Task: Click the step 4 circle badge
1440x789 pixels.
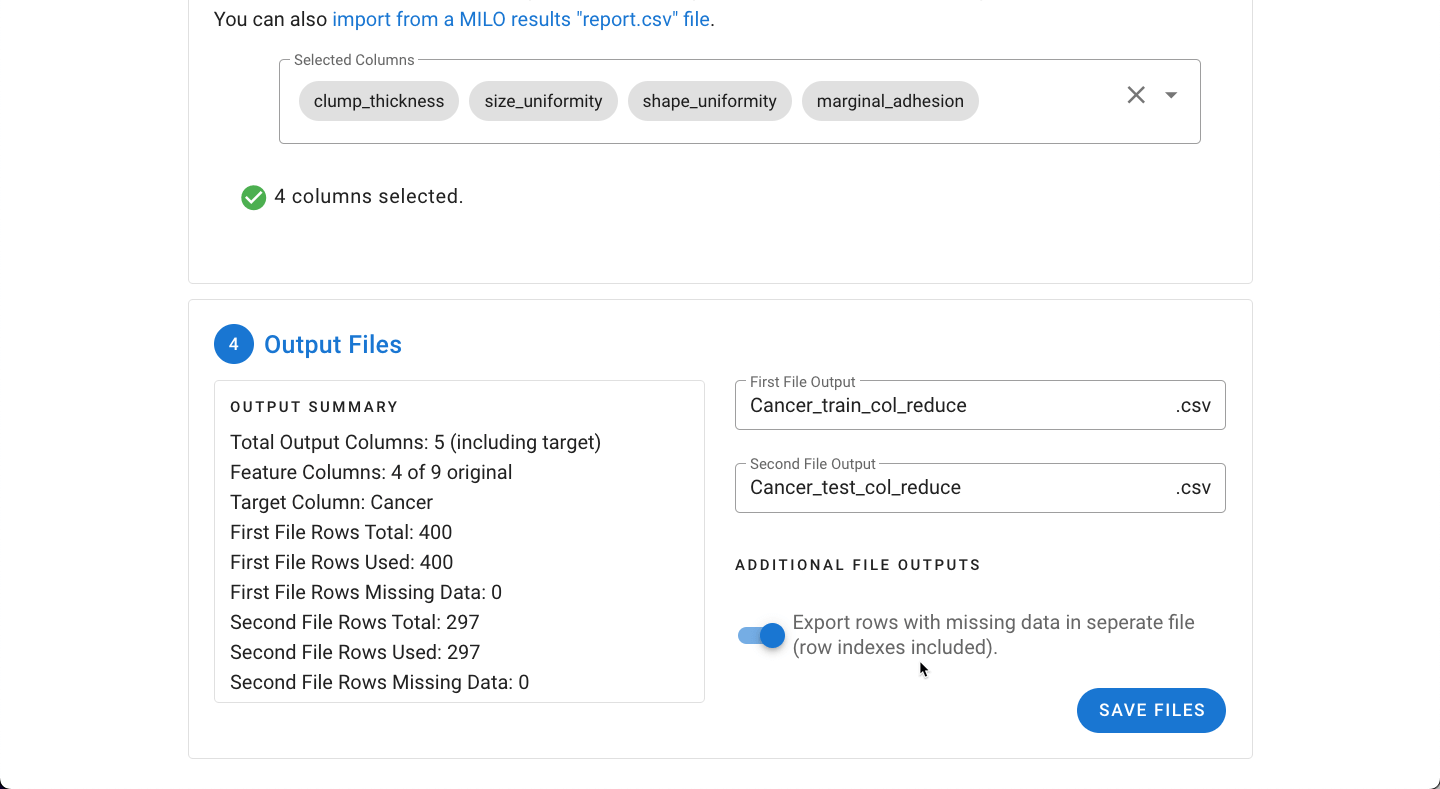Action: tap(234, 344)
